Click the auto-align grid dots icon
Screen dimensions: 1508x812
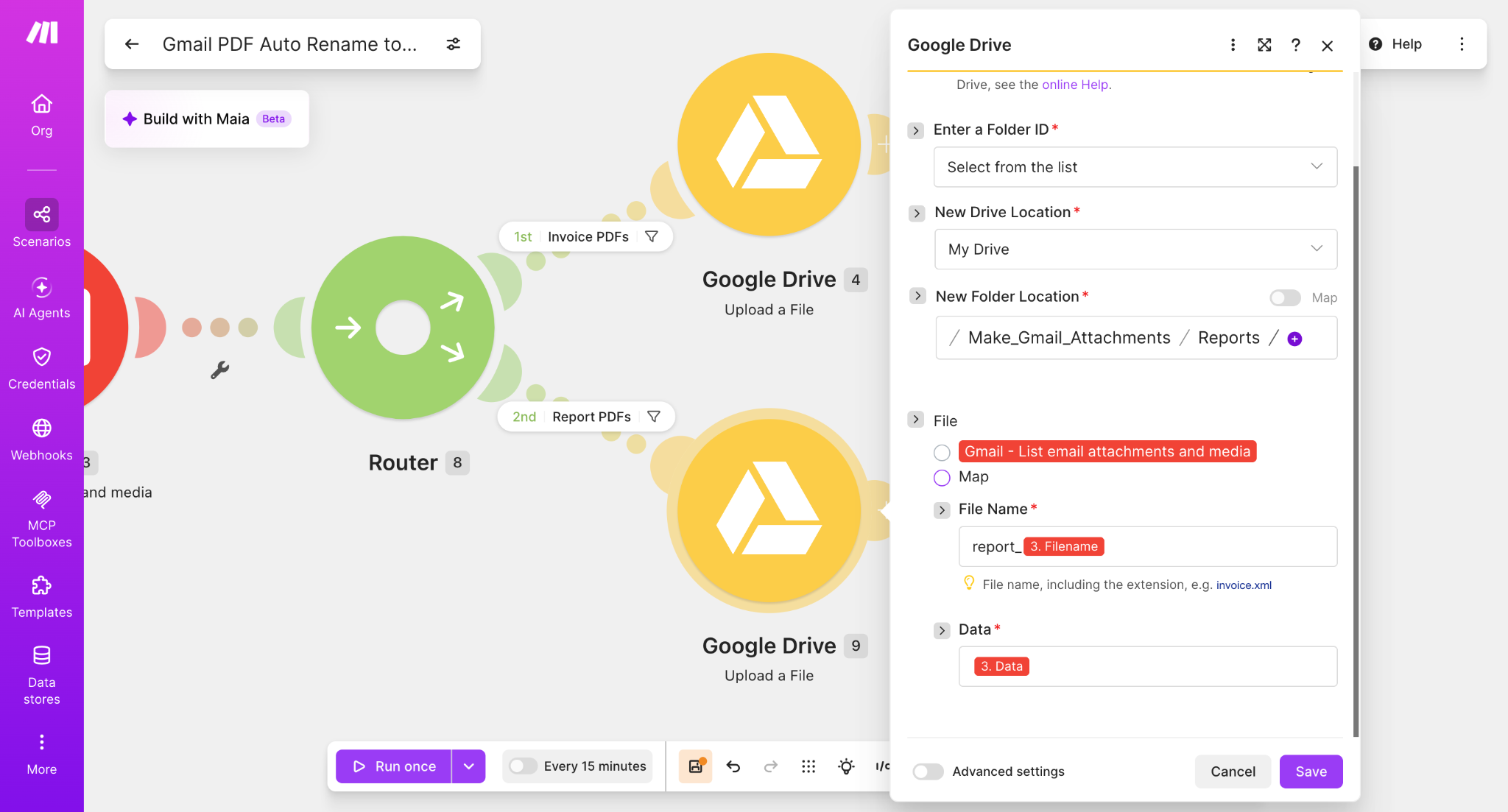click(x=808, y=766)
